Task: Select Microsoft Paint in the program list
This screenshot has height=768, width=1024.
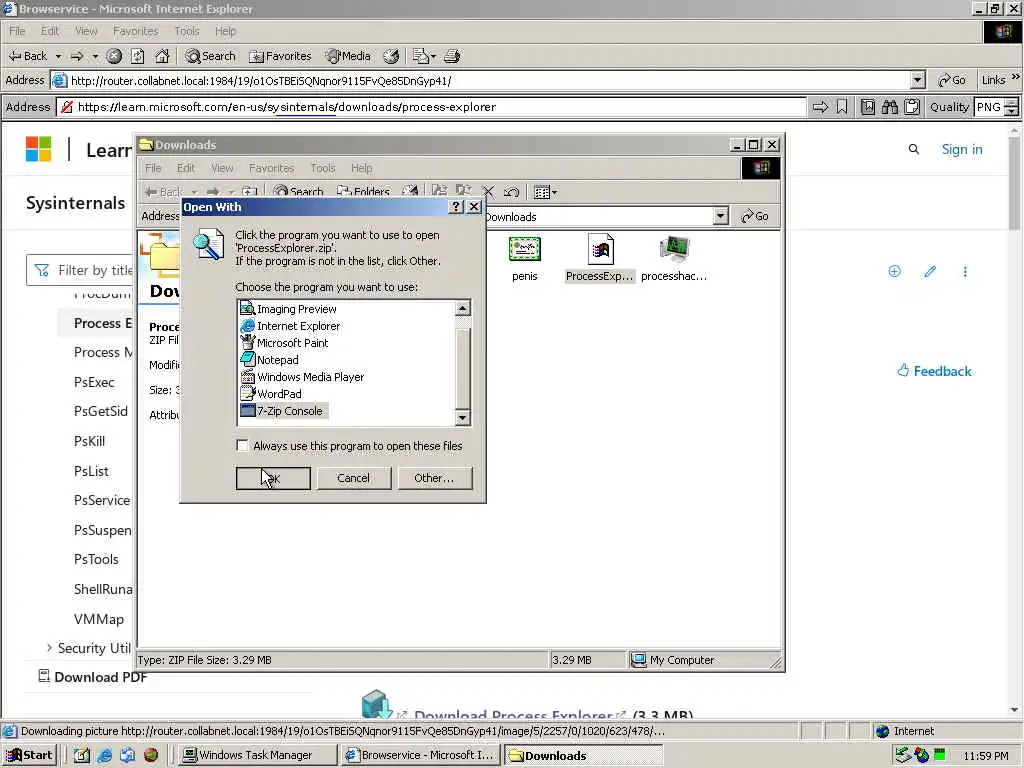Action: click(x=285, y=343)
